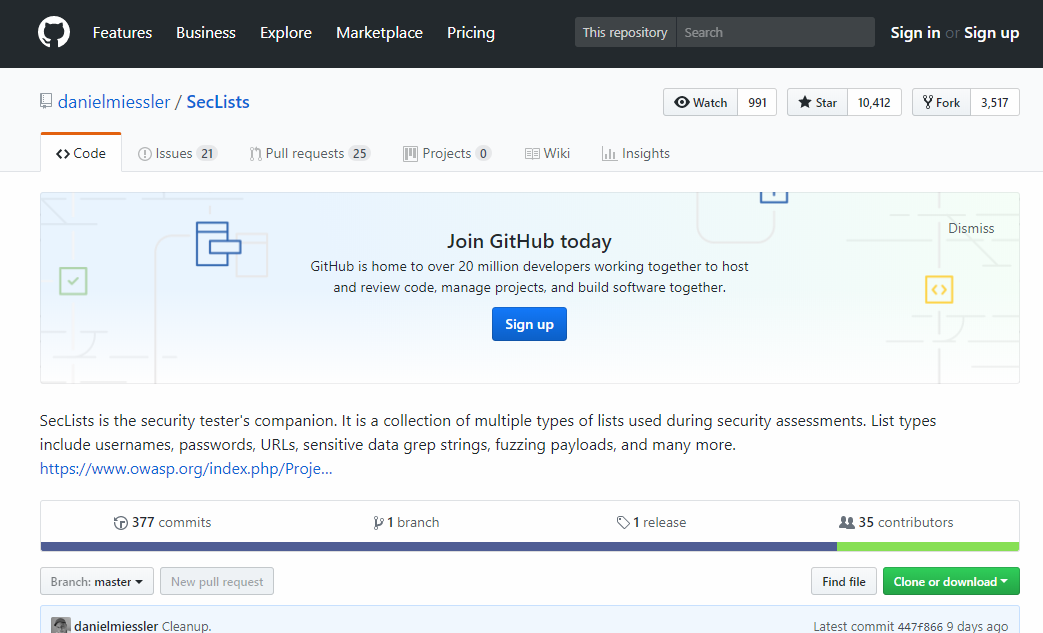
Task: Click the tag icon beside 1 release
Action: (623, 523)
